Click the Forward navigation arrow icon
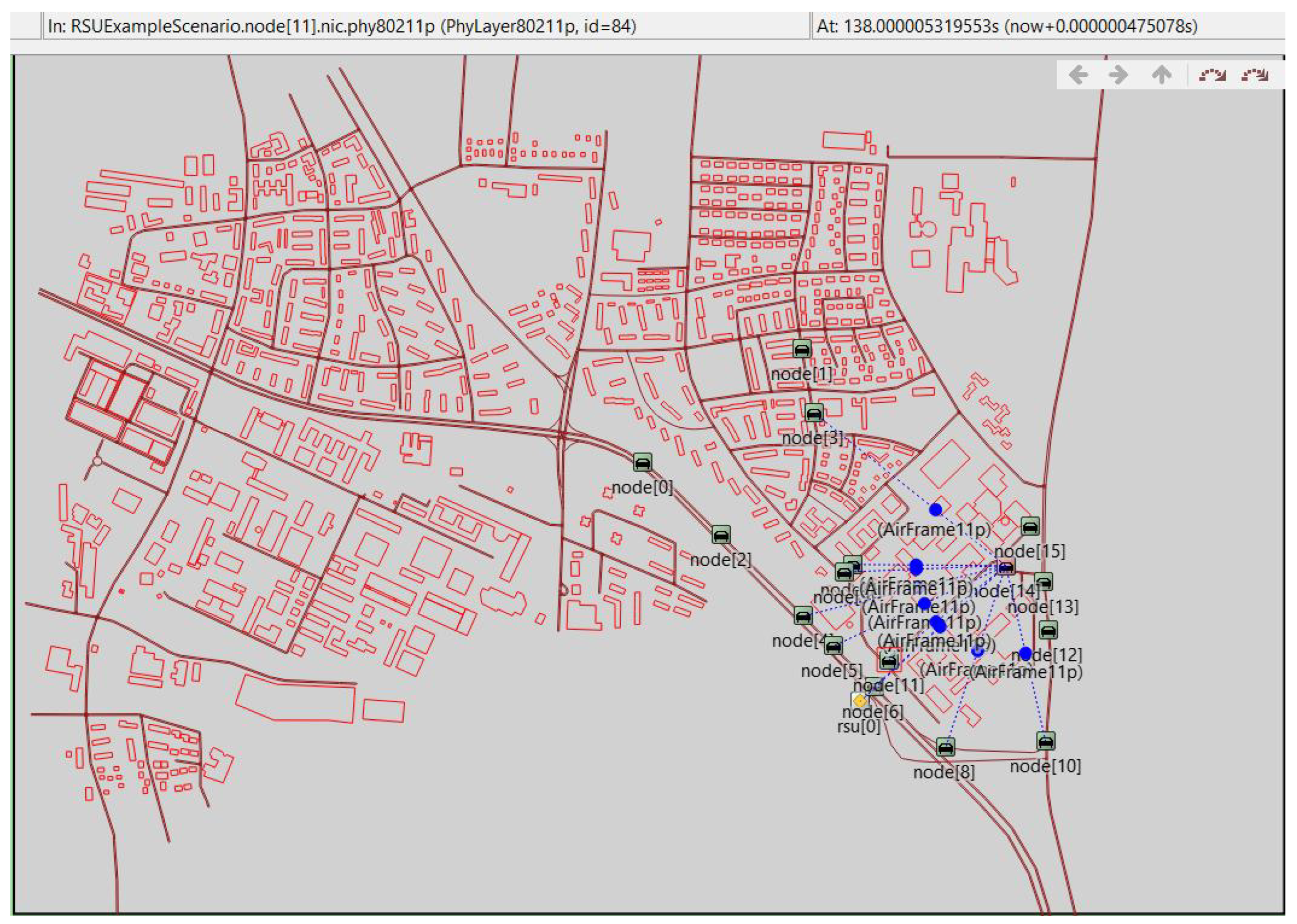The height and width of the screenshot is (924, 1297). 1119,74
